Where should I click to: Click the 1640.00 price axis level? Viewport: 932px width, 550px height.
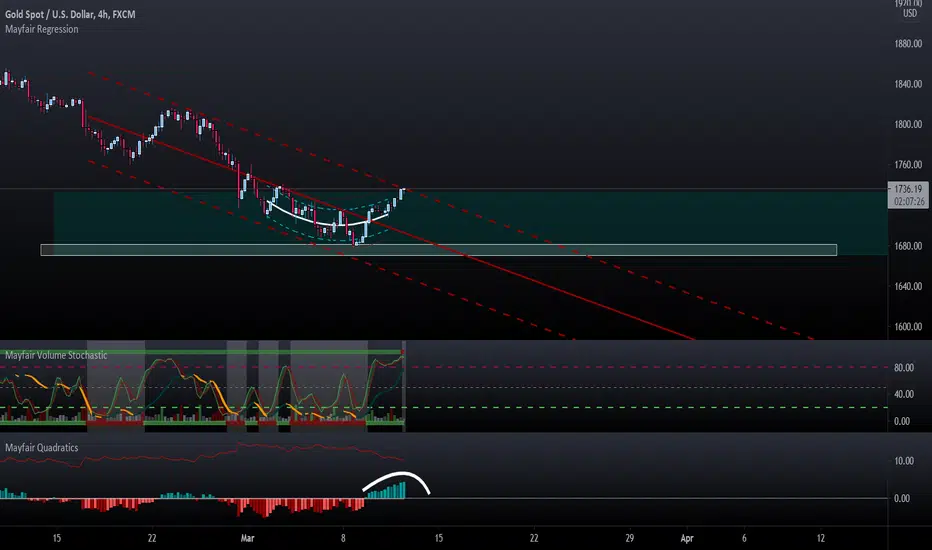coord(908,286)
